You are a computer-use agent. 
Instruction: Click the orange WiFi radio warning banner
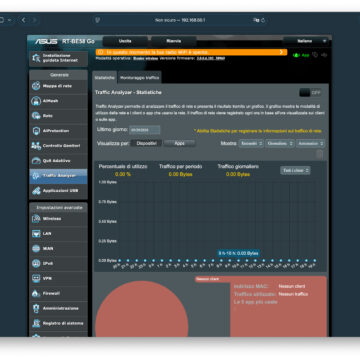(x=191, y=52)
